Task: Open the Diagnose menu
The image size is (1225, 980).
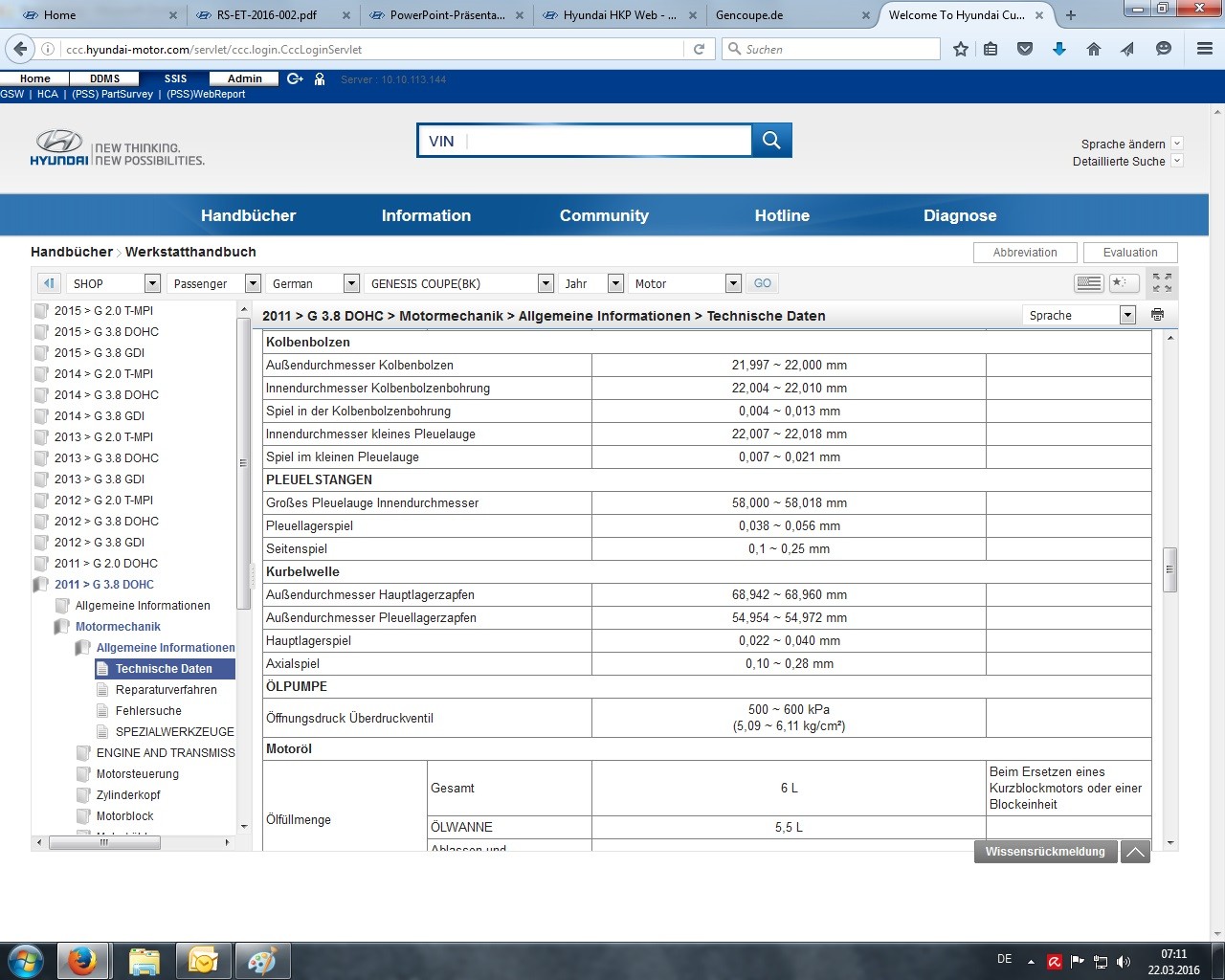Action: click(960, 215)
